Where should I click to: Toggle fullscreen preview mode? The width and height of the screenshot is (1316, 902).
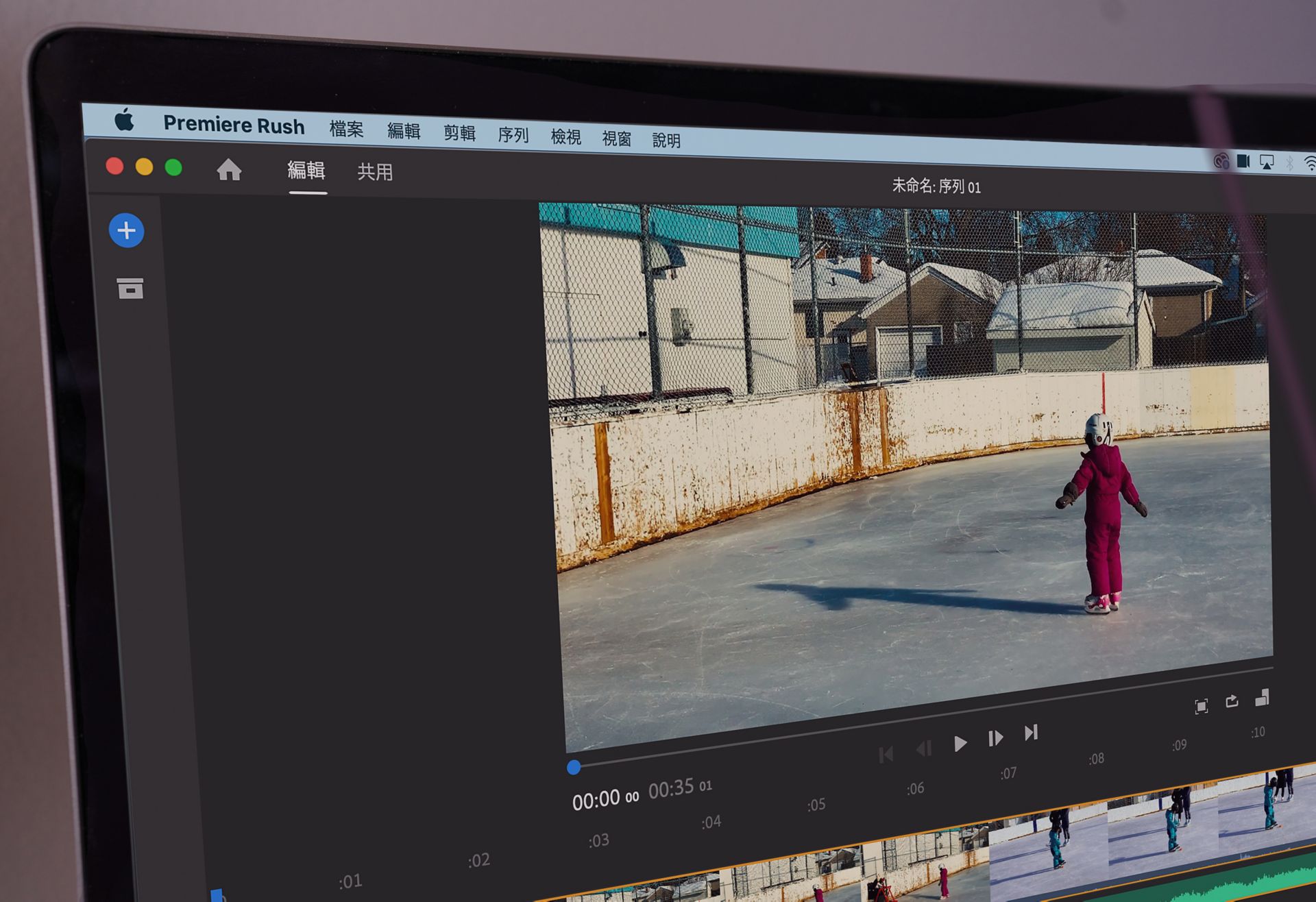1201,707
